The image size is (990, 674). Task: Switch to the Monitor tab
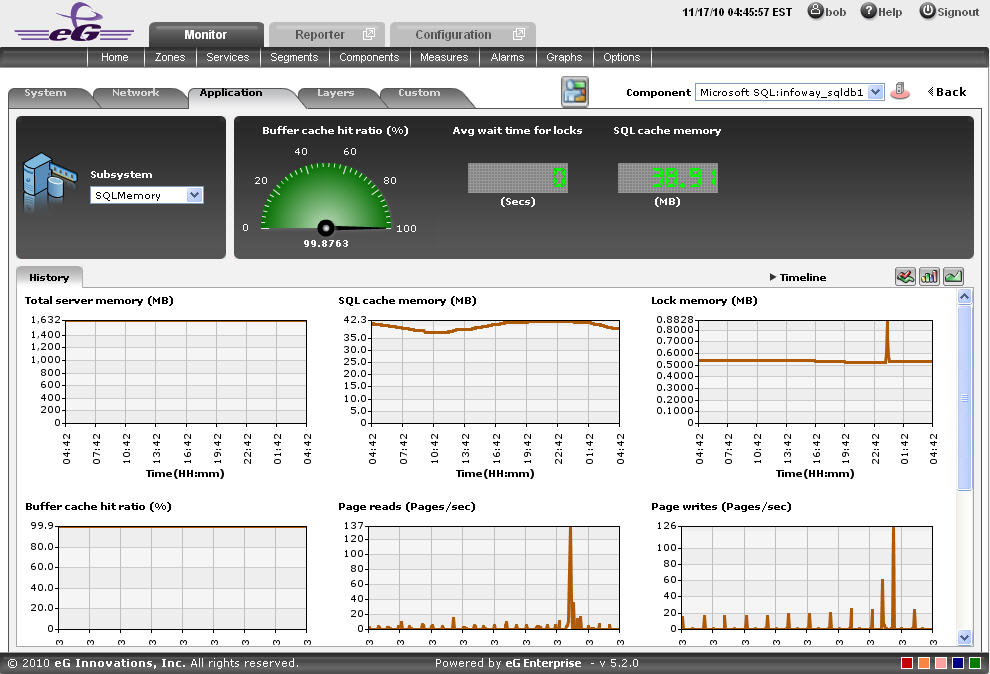[x=206, y=35]
